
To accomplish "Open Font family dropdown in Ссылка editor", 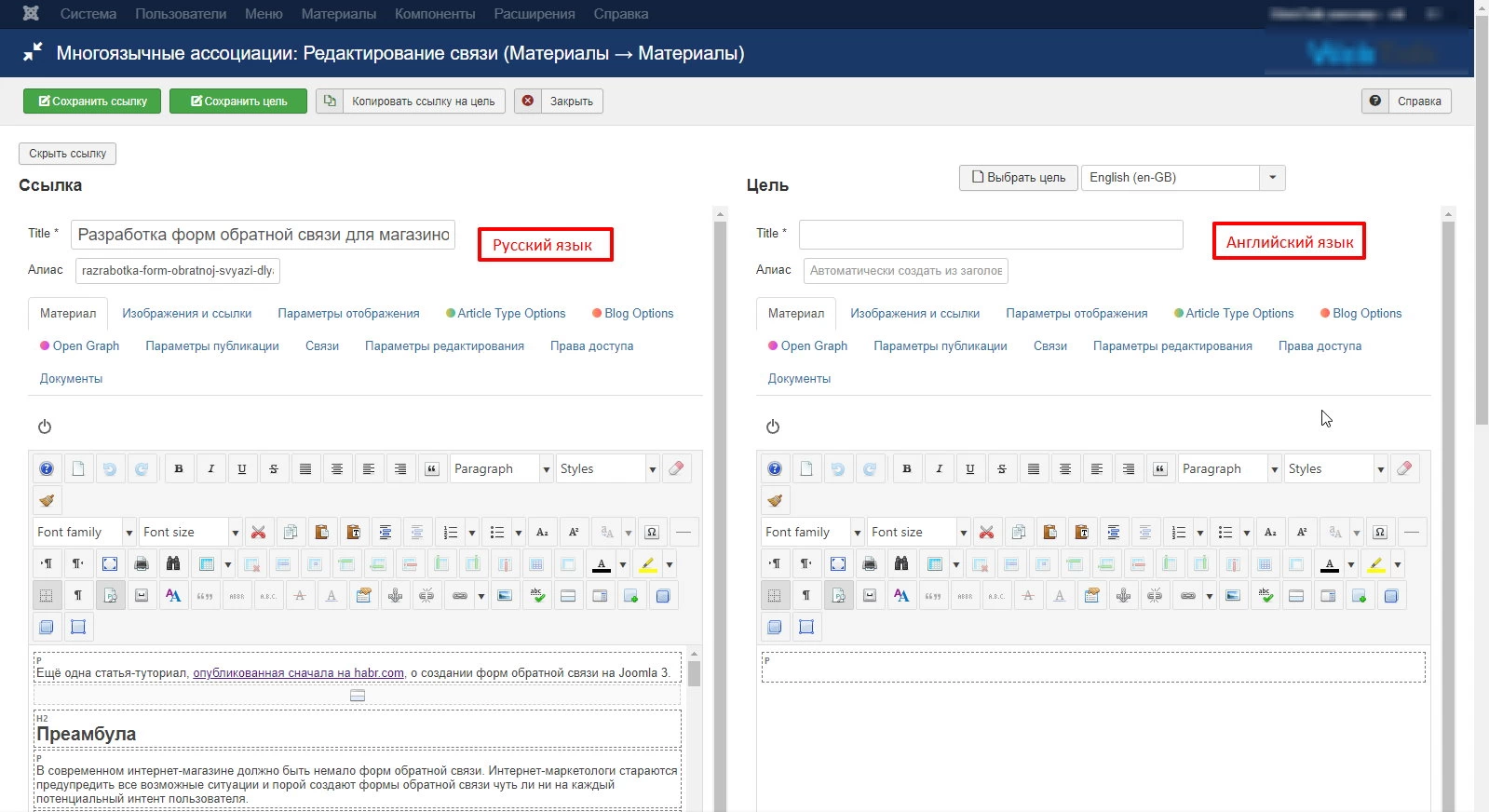I will [x=84, y=532].
